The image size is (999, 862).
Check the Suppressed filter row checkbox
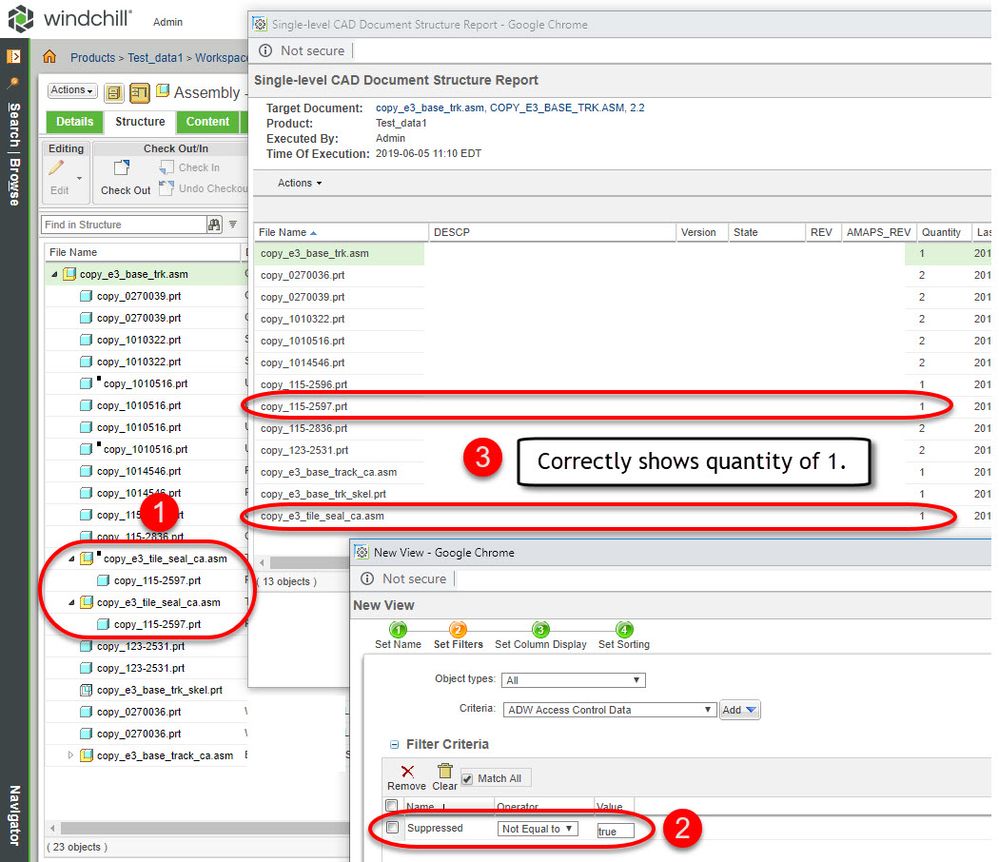pos(392,828)
